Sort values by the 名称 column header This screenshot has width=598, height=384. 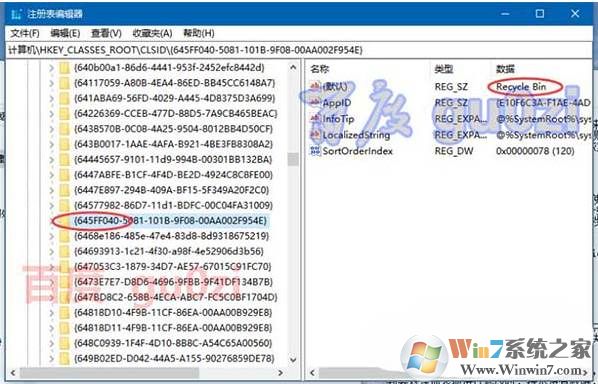click(320, 69)
